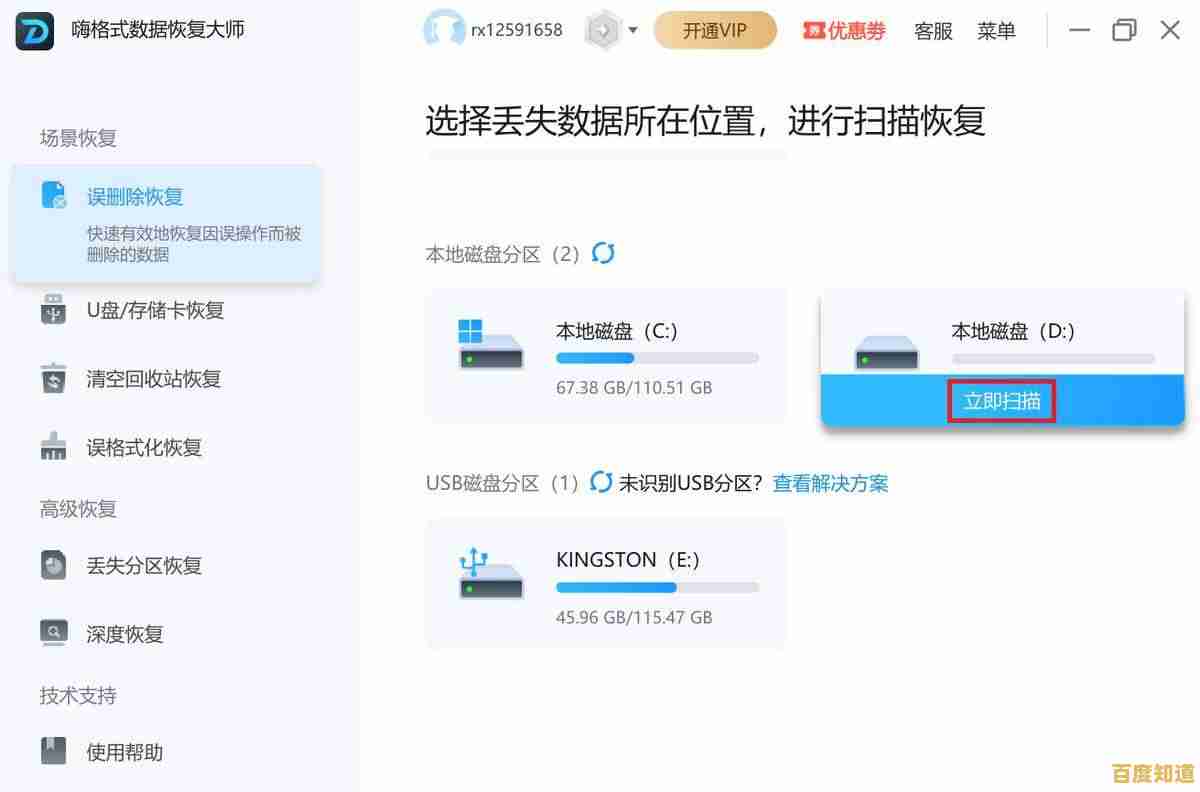Select the 误删除恢复 recovery mode icon
Viewport: 1200px width, 792px height.
(x=54, y=196)
